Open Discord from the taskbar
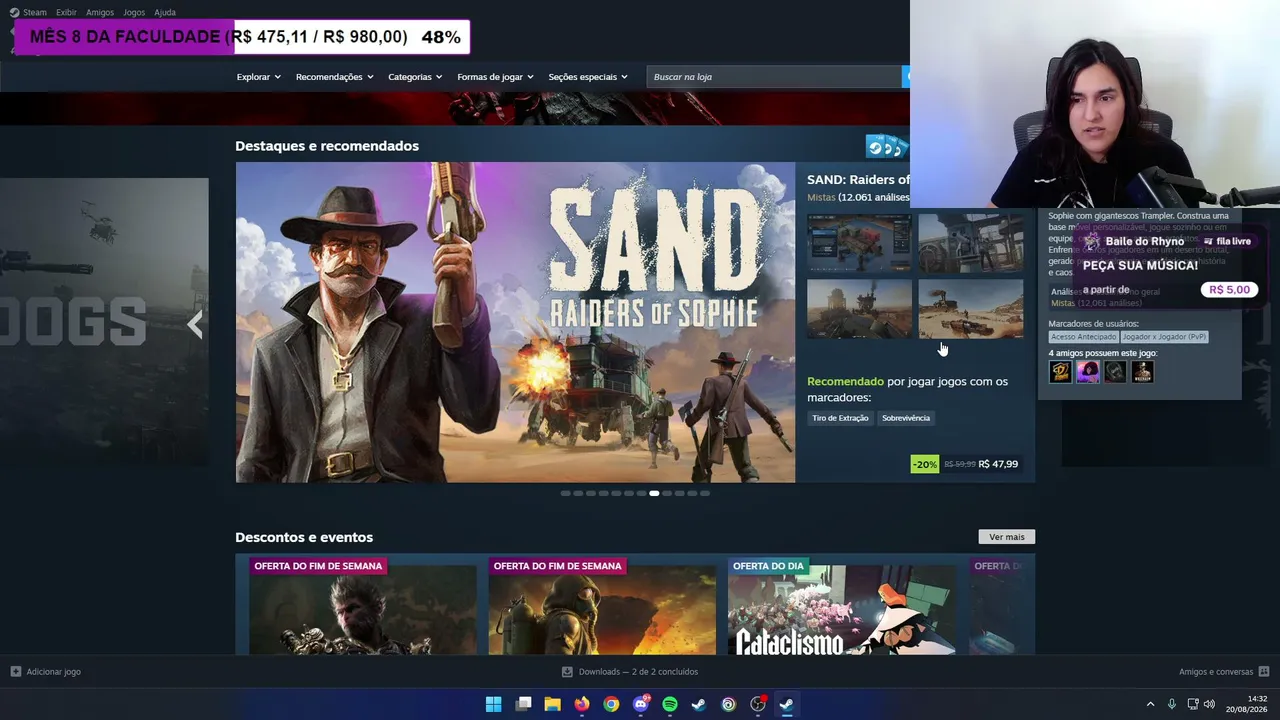1280x720 pixels. point(641,704)
